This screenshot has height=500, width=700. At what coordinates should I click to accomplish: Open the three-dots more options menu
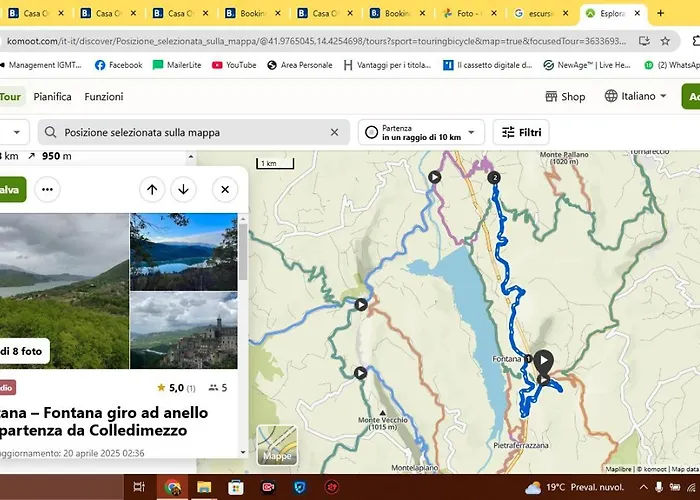tap(47, 189)
